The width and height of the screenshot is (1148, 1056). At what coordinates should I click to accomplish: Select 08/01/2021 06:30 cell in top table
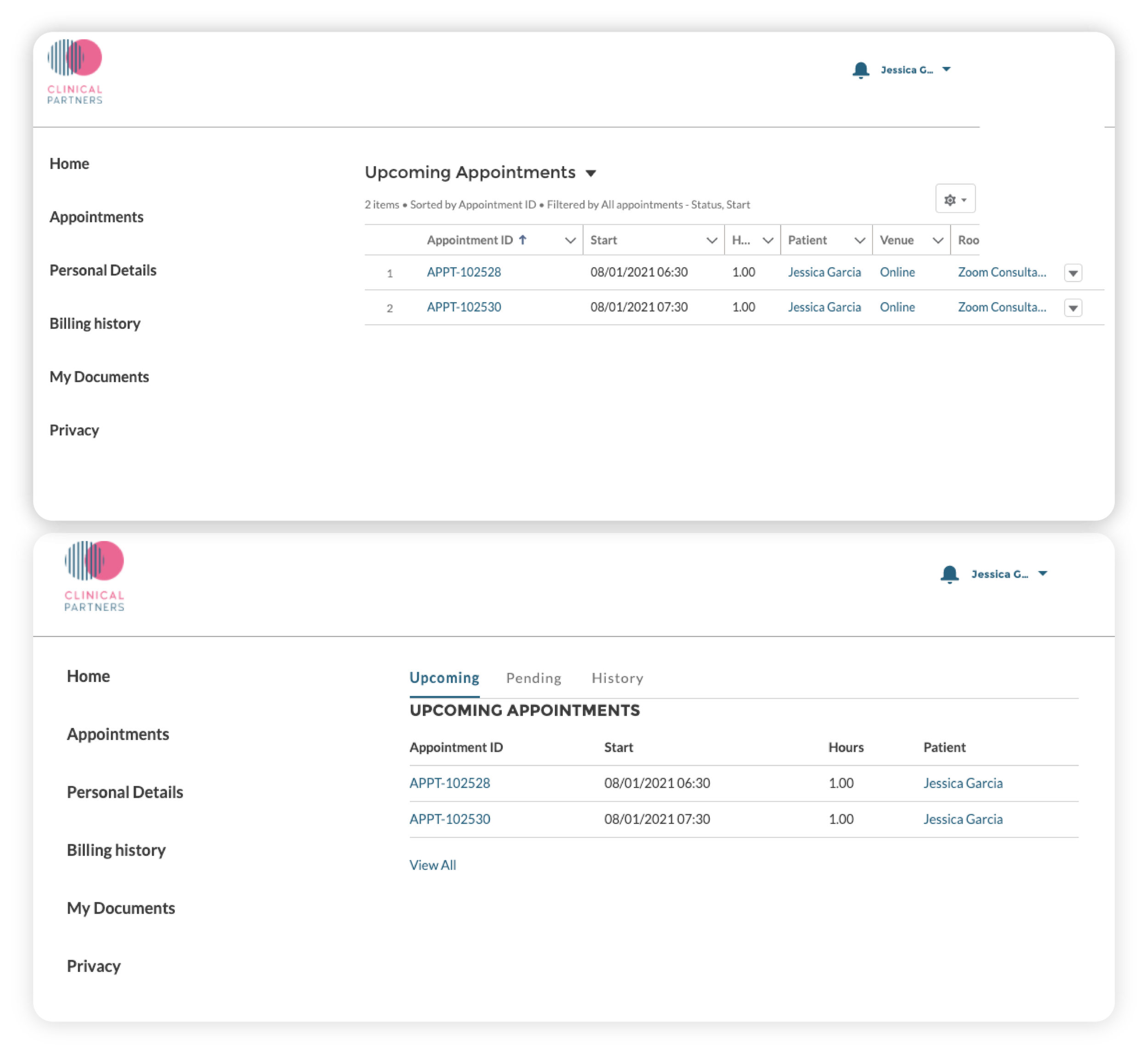point(639,272)
